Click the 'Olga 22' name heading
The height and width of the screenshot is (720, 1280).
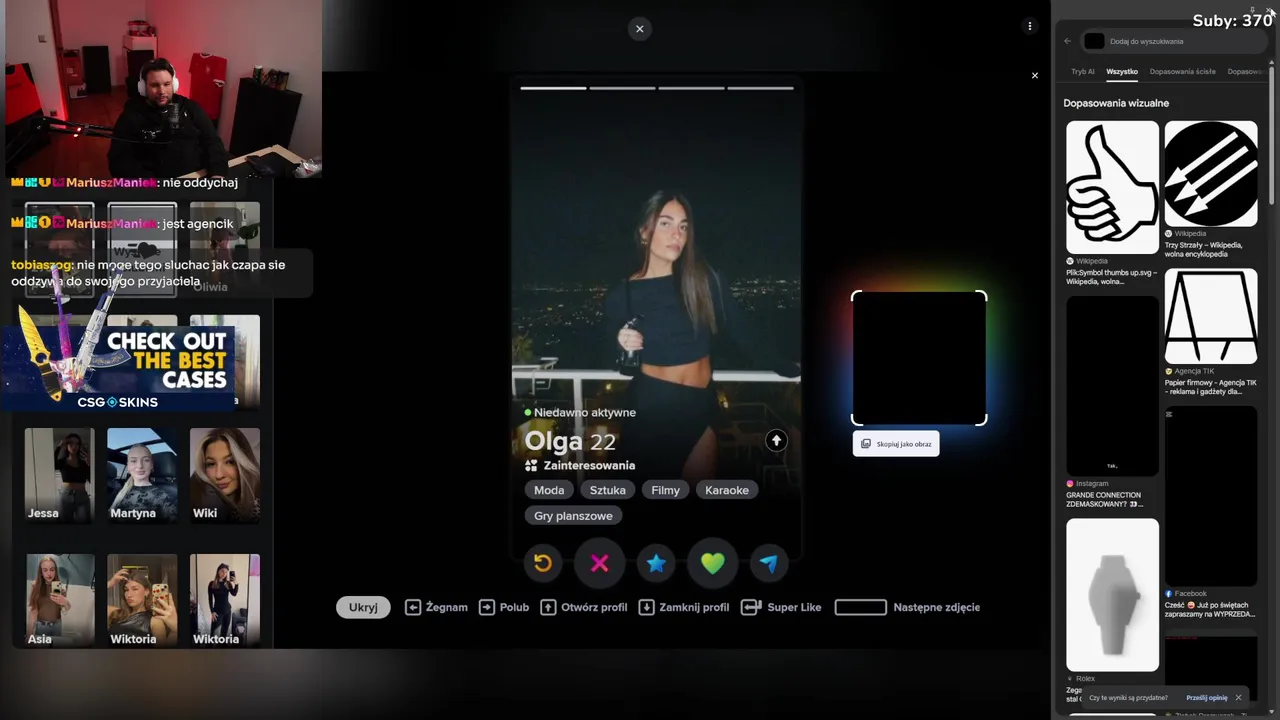pyautogui.click(x=570, y=441)
